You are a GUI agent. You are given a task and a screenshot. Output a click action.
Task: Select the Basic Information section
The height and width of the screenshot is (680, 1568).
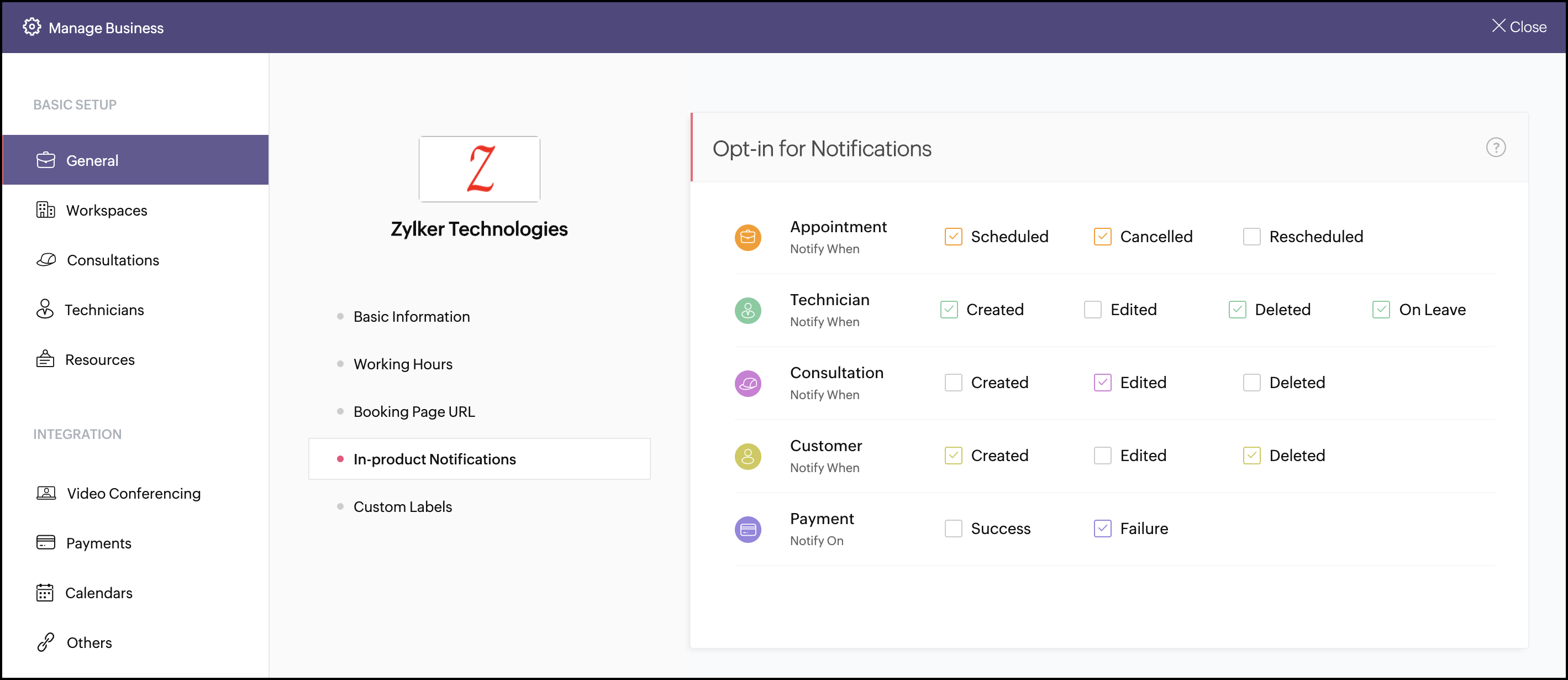point(411,316)
